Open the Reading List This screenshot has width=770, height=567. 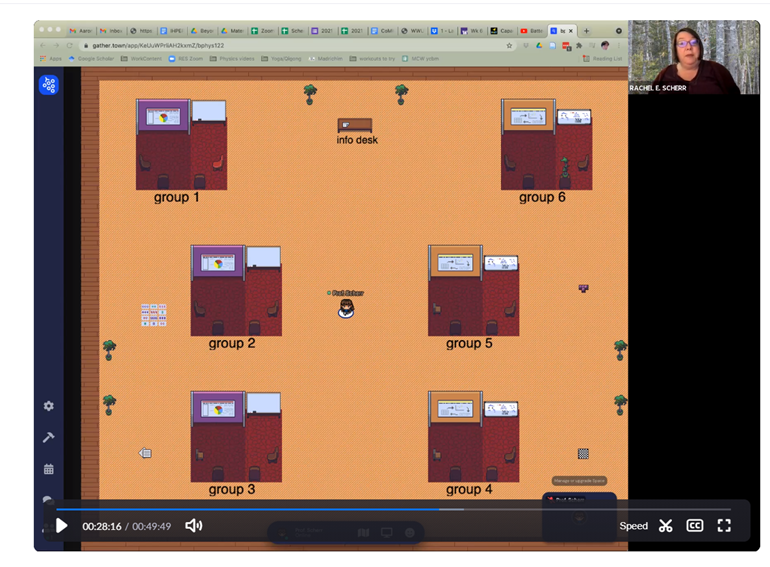(x=602, y=58)
